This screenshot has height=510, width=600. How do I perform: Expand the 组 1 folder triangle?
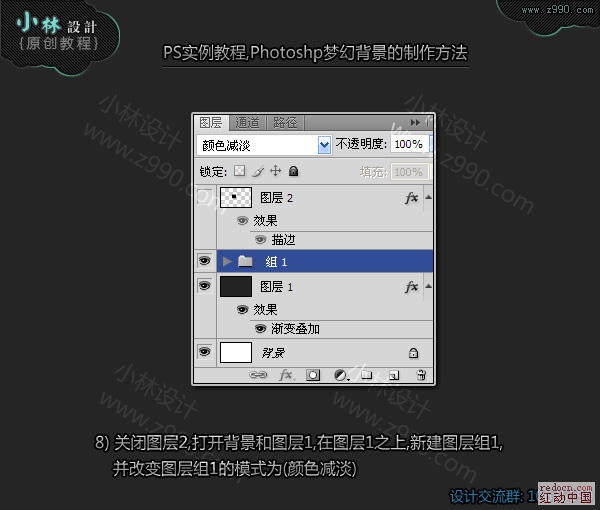227,261
